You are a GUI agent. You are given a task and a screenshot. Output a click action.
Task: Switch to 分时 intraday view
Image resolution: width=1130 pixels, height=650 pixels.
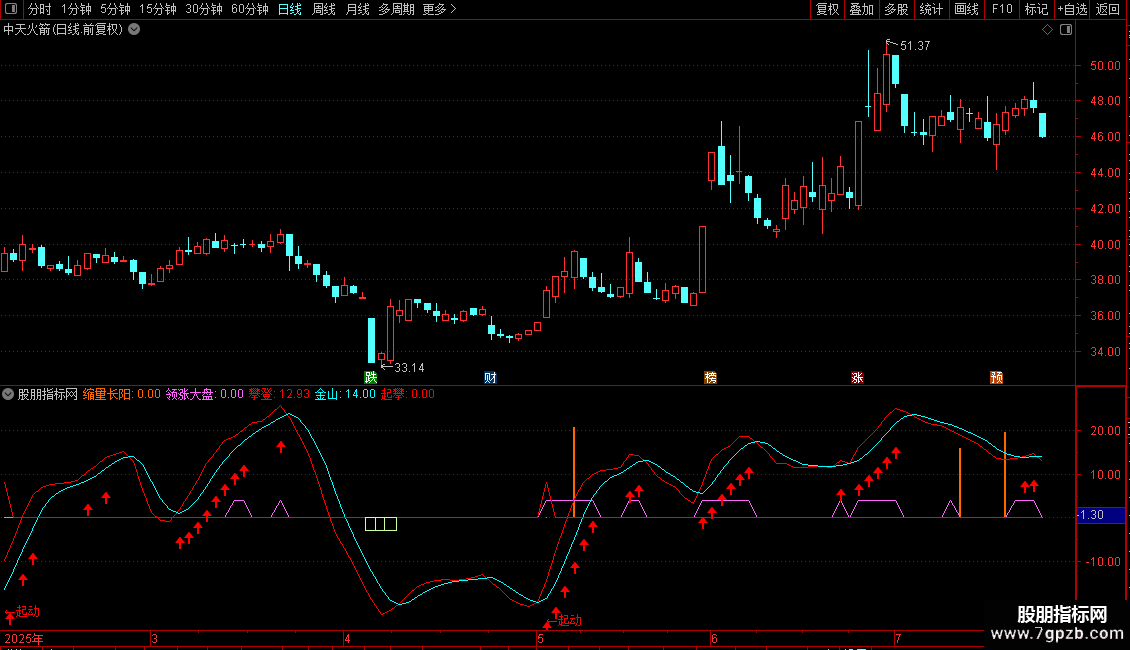point(40,9)
